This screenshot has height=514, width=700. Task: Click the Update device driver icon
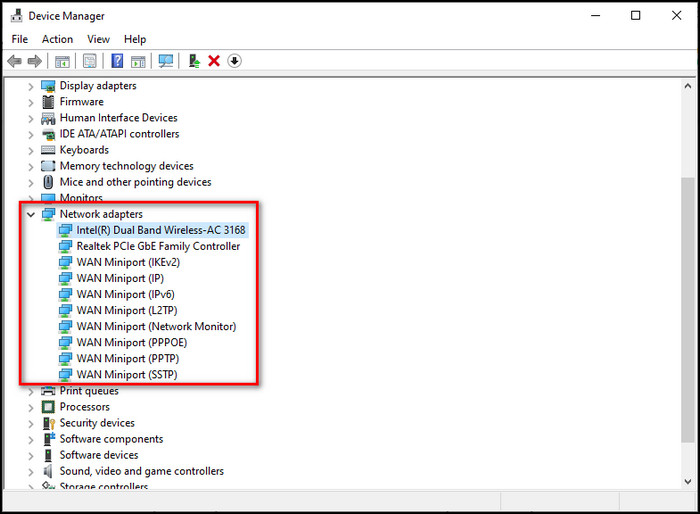[194, 61]
